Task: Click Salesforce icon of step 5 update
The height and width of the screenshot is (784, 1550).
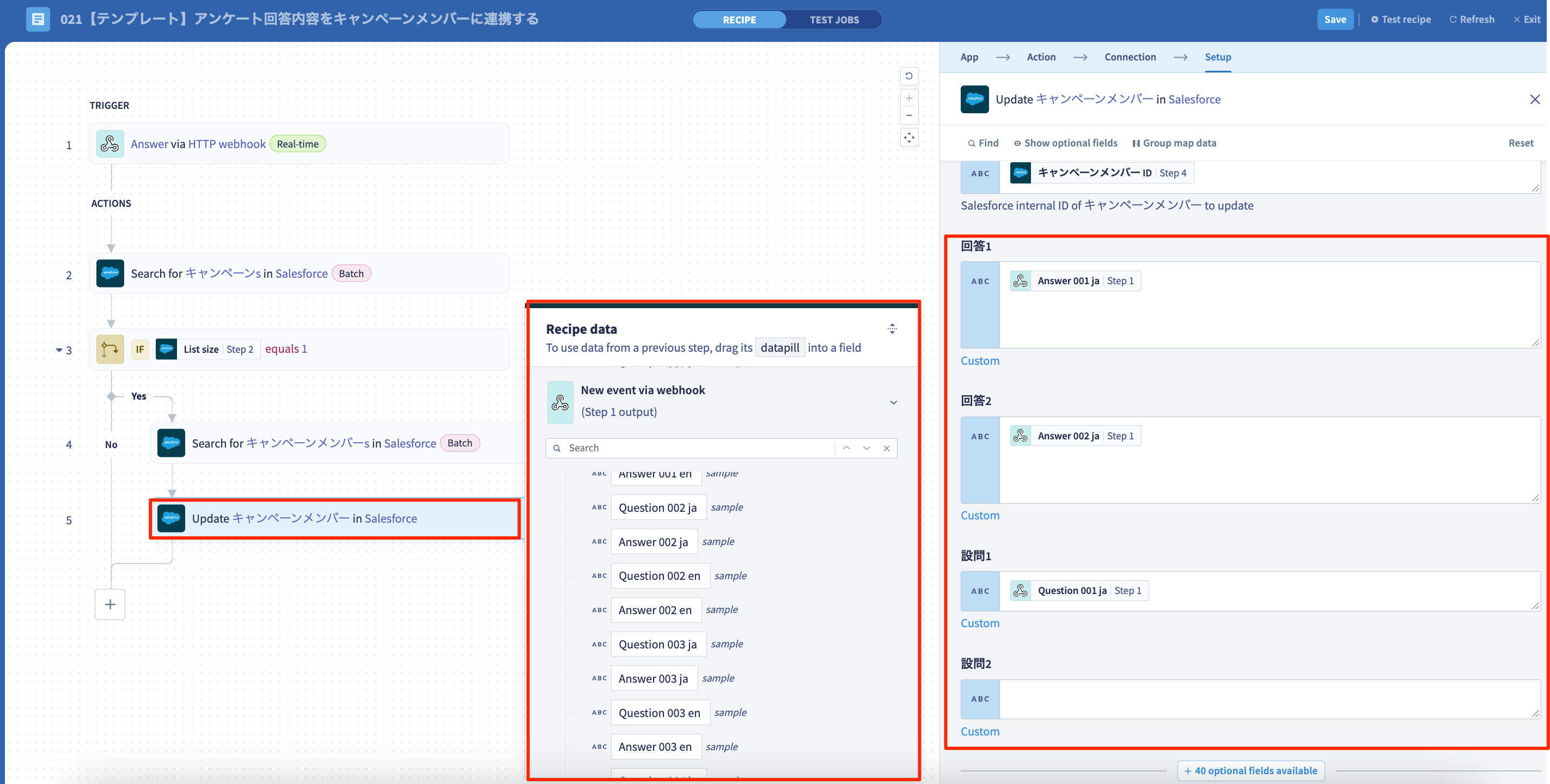Action: pos(171,518)
